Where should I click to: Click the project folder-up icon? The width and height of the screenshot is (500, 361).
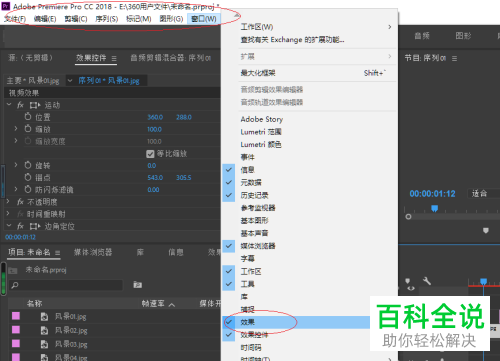(13, 270)
